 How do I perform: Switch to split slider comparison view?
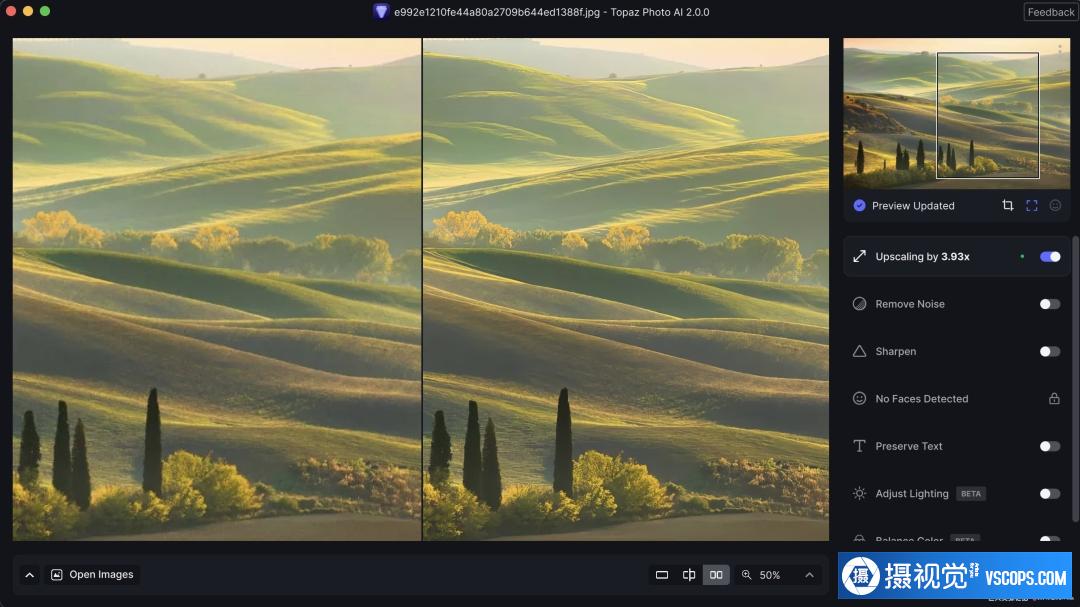point(689,575)
